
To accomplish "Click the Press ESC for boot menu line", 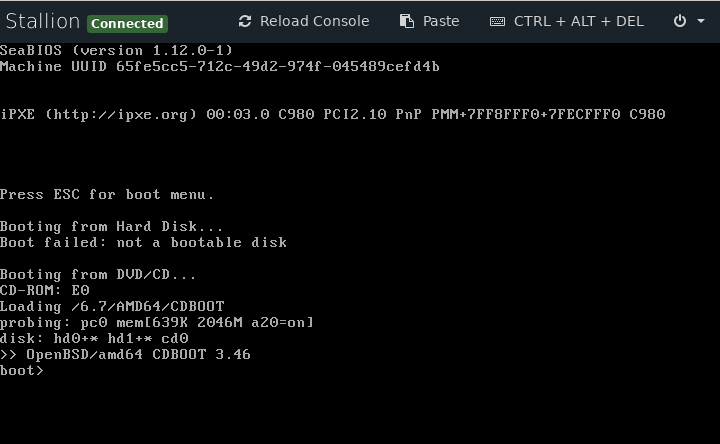I will pyautogui.click(x=107, y=195).
